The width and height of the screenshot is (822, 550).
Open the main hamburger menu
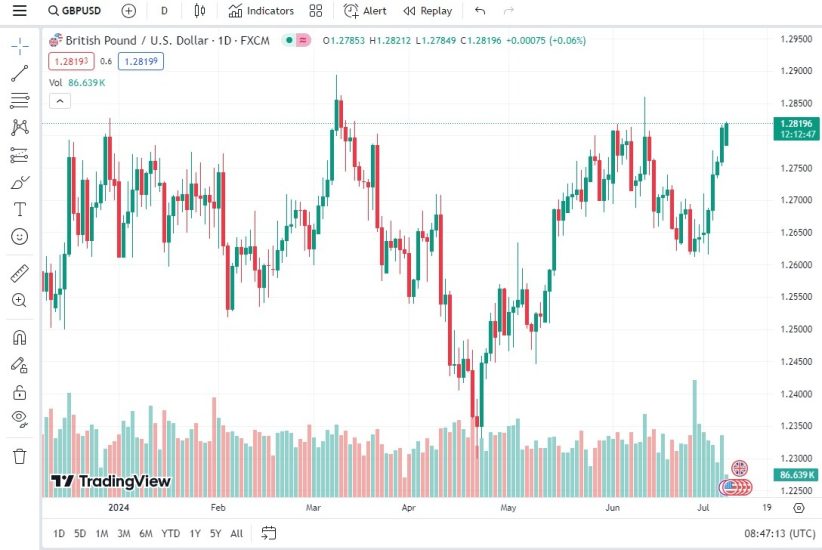pyautogui.click(x=19, y=11)
